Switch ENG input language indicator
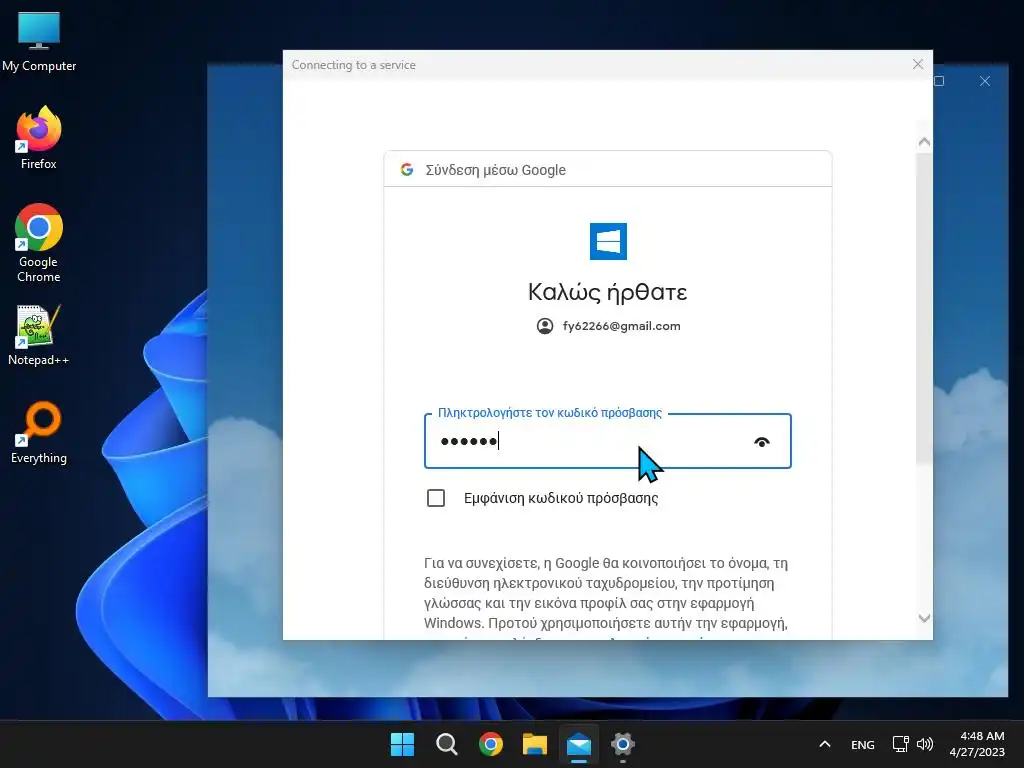 tap(863, 744)
